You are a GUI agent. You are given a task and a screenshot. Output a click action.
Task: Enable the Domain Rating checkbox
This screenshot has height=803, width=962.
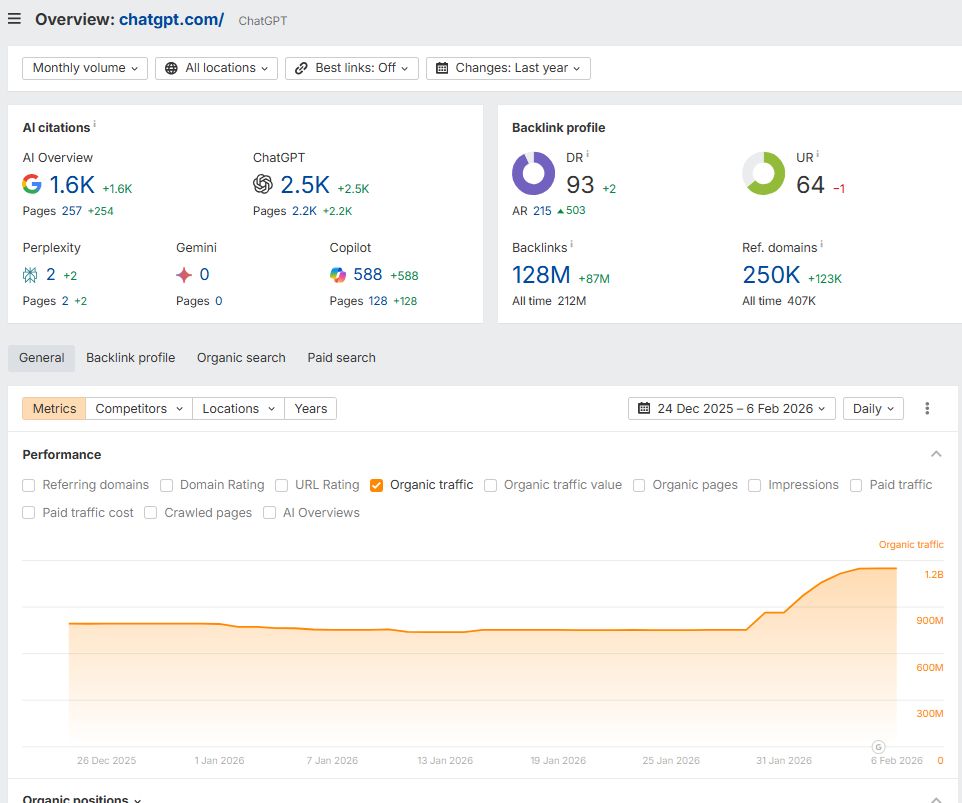166,485
